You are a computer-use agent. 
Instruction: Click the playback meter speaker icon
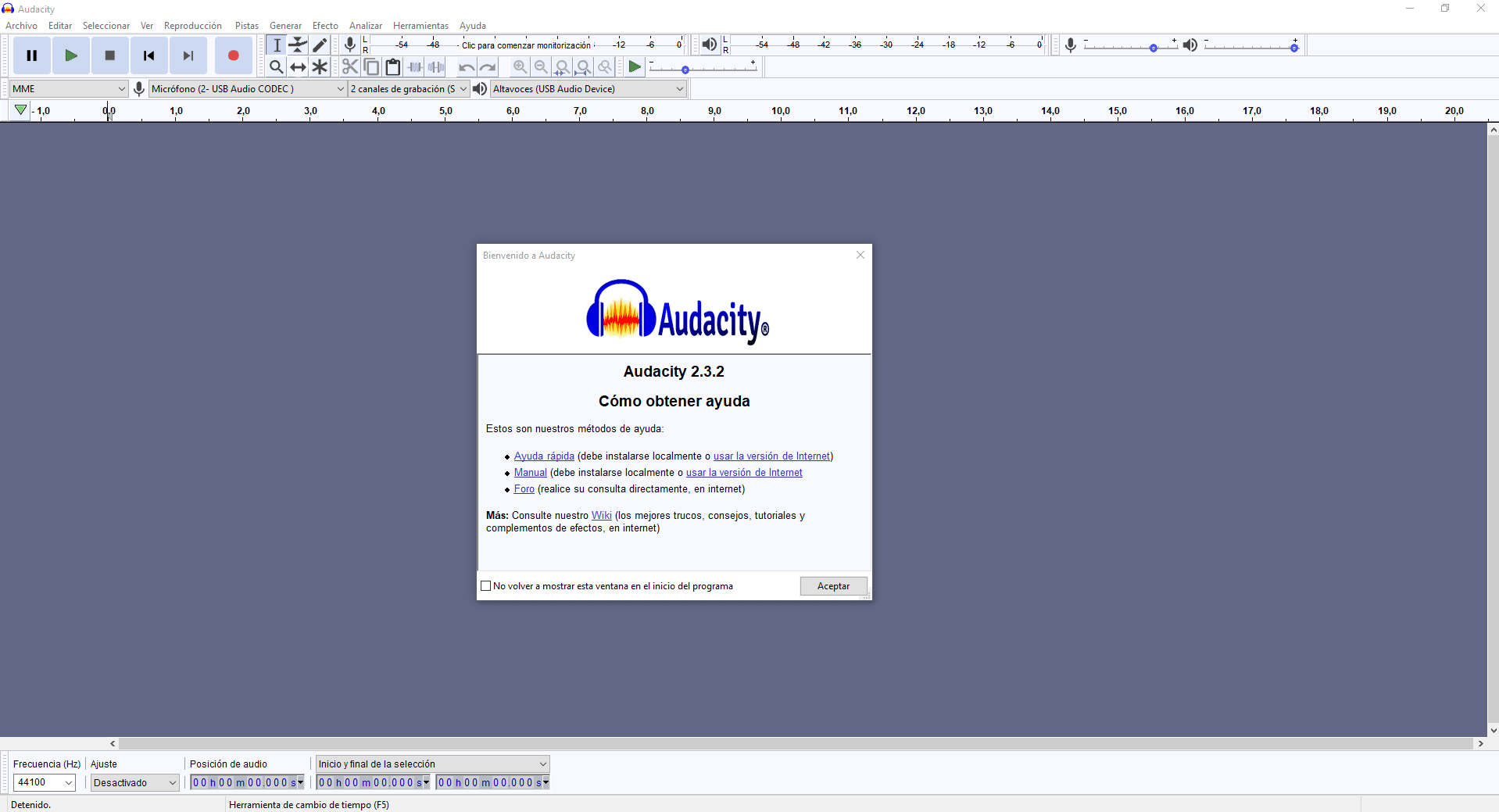coord(709,45)
